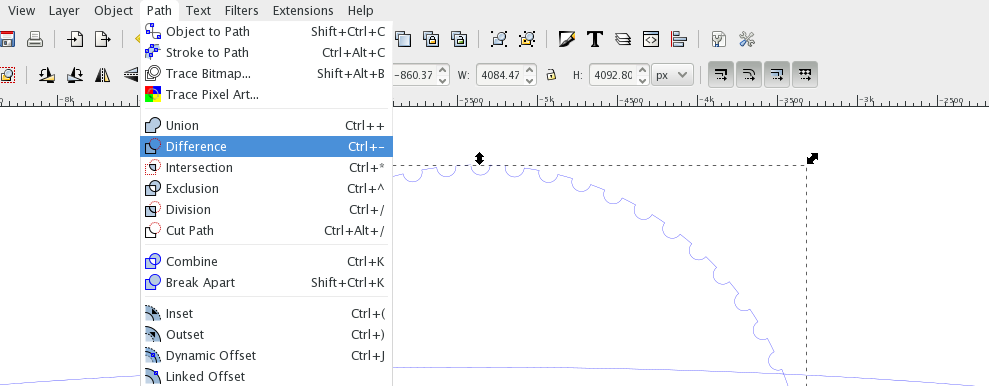Decrease the -860.37 field with down arrow

tap(443, 80)
